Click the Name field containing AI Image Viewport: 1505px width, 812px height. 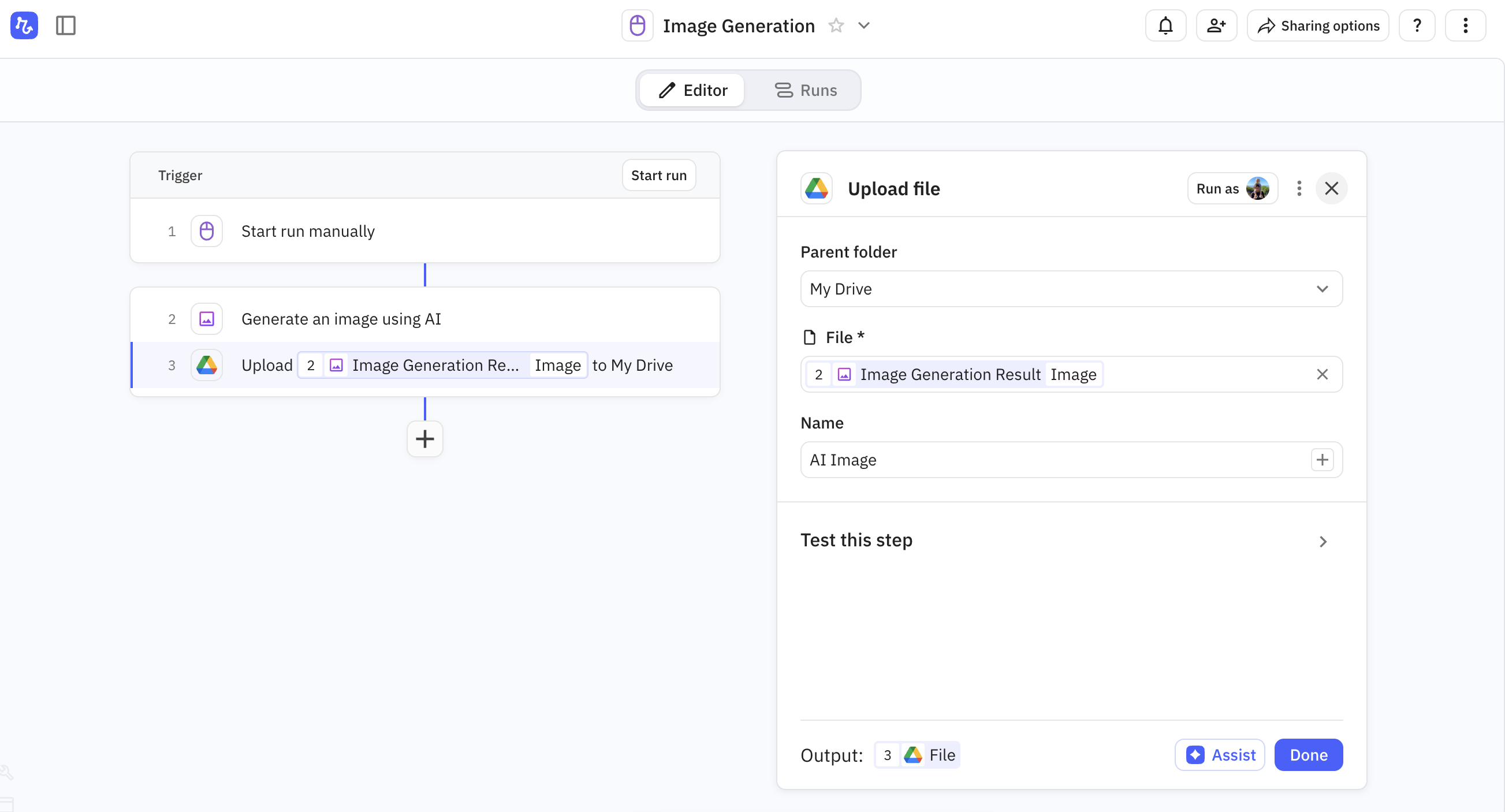tap(1052, 460)
